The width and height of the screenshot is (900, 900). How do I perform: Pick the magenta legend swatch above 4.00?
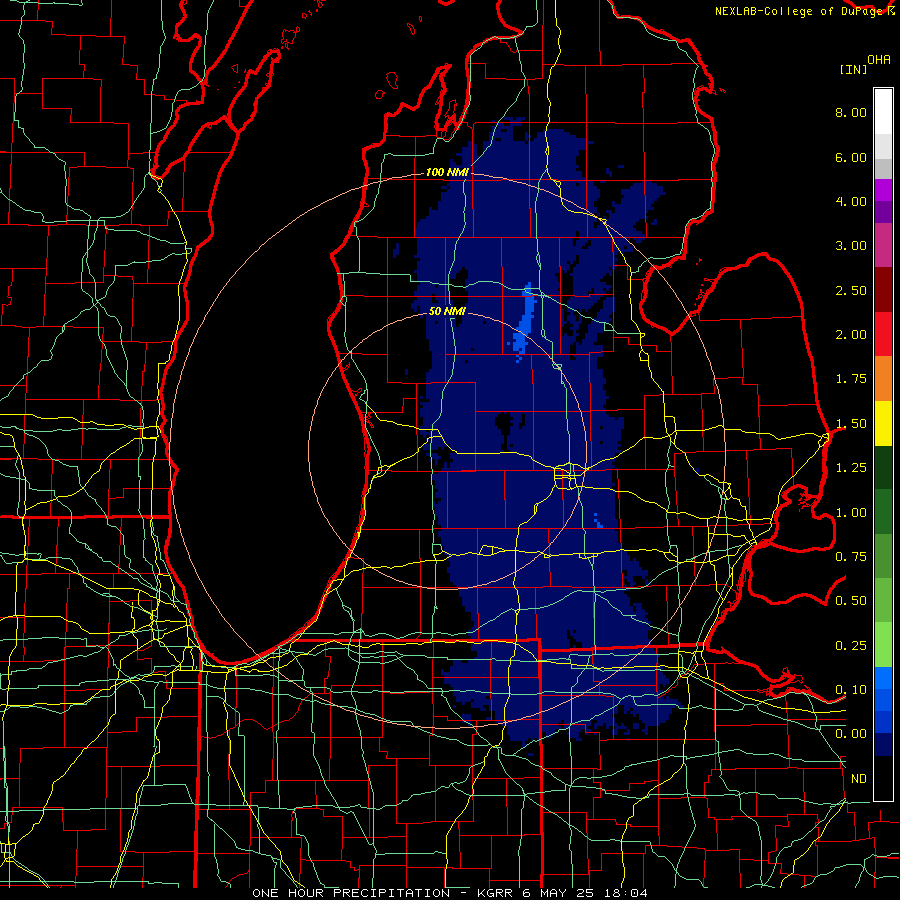pyautogui.click(x=883, y=190)
